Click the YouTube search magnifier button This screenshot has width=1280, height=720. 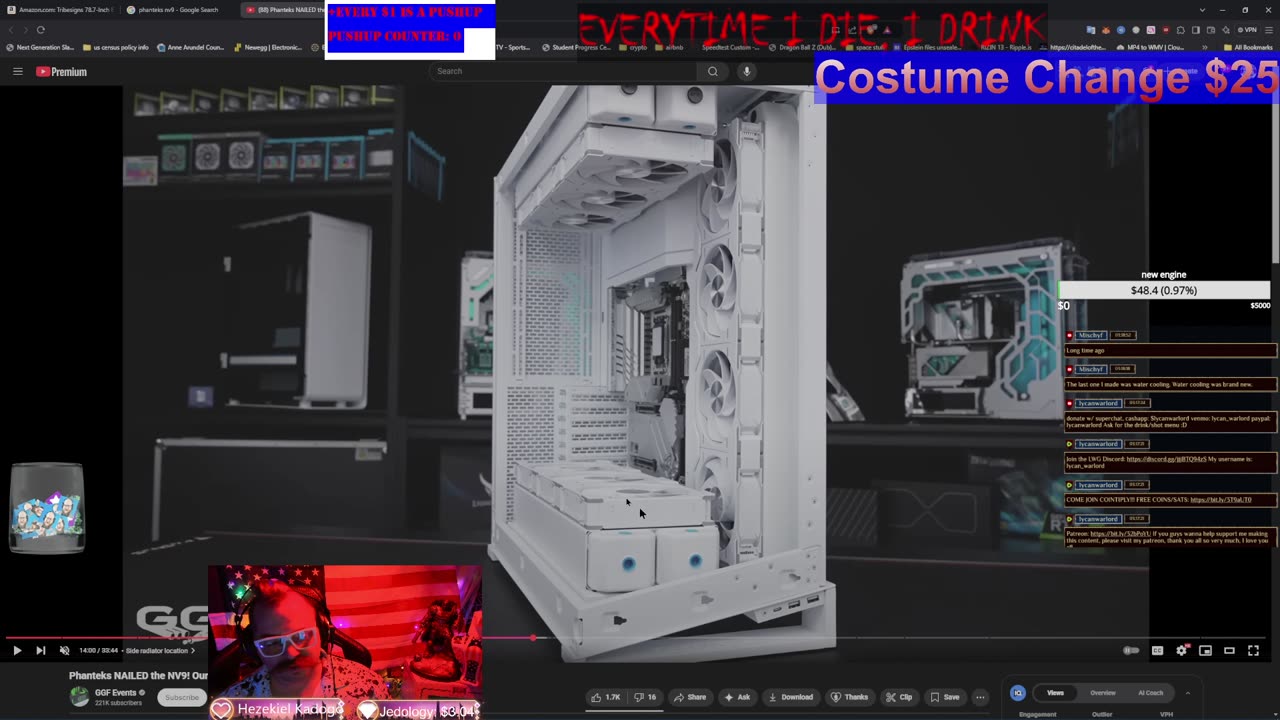[x=712, y=71]
